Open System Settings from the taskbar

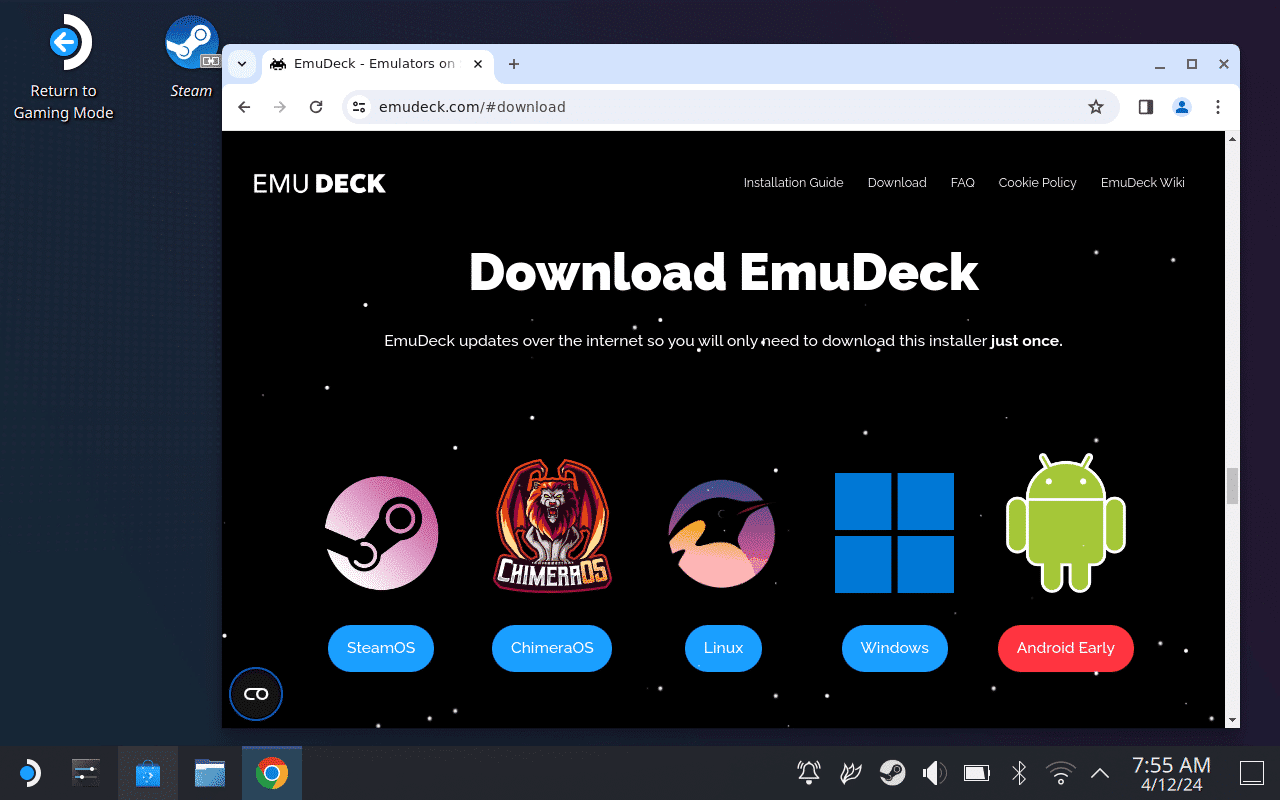pos(86,772)
